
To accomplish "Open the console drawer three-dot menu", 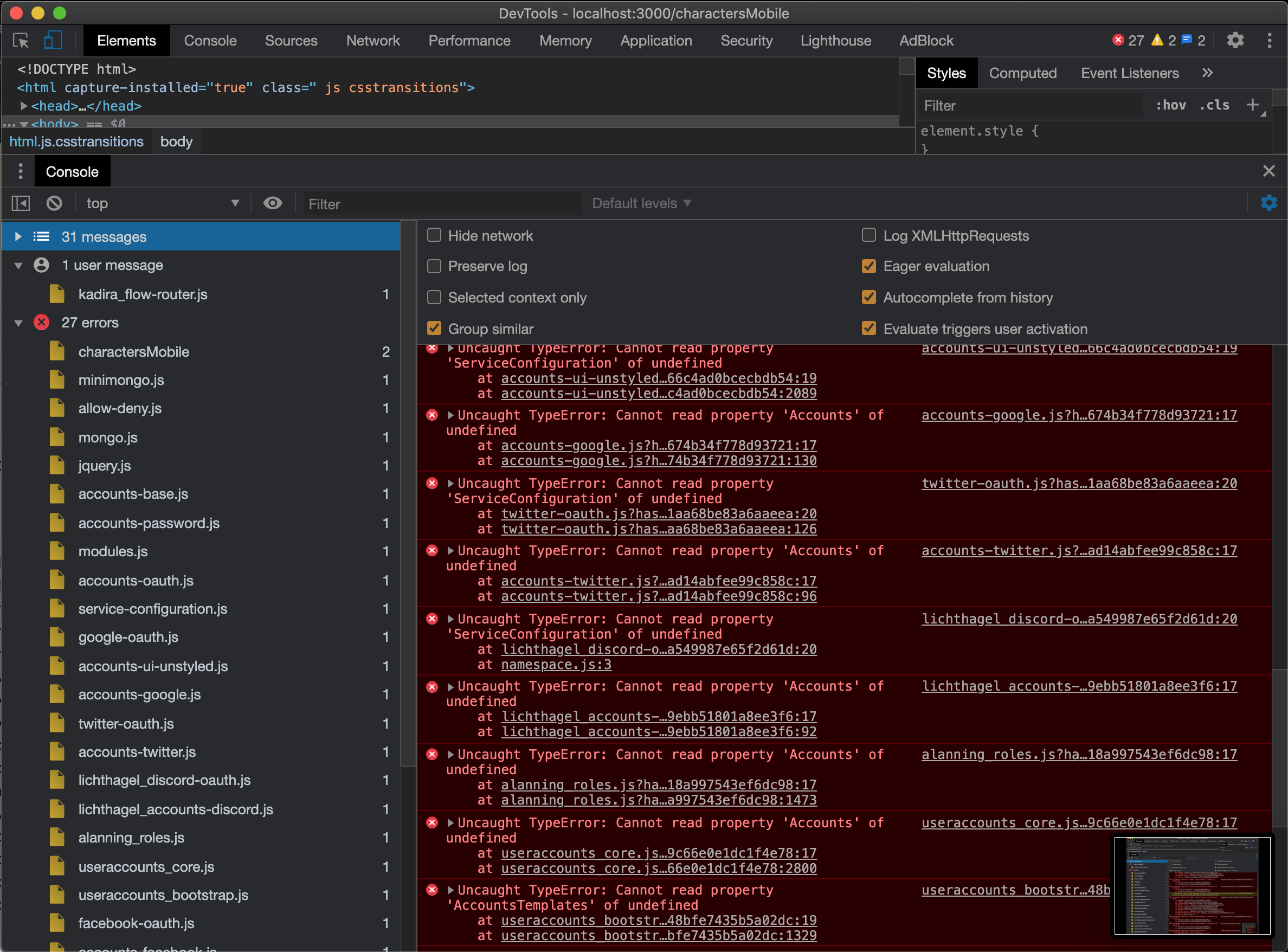I will [20, 171].
